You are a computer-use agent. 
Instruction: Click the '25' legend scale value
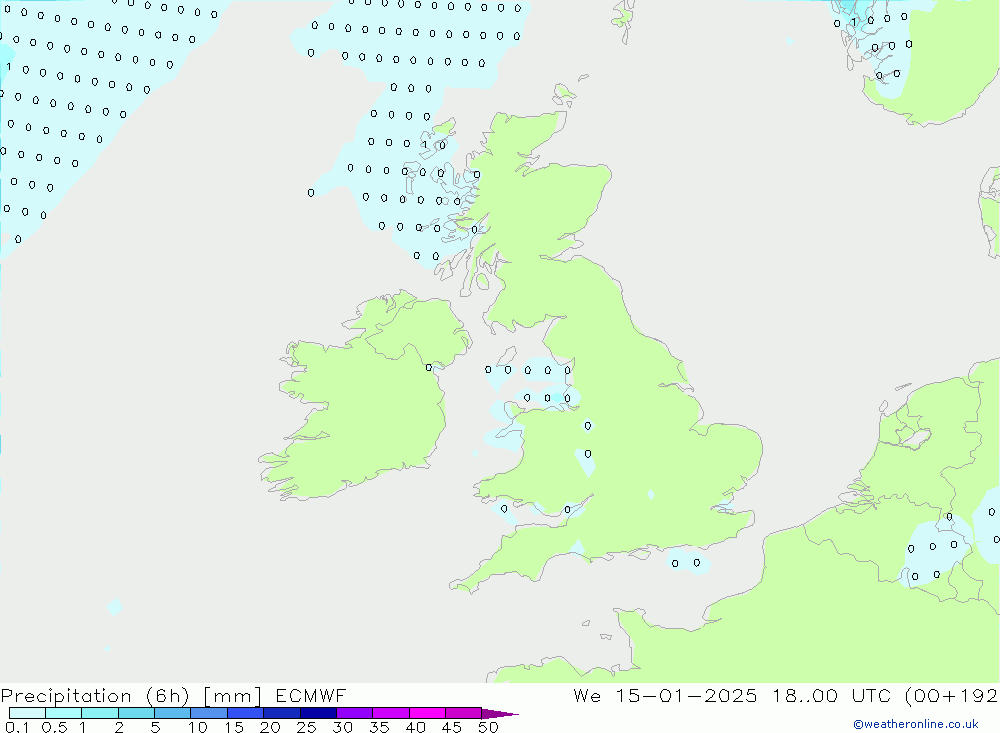(306, 727)
